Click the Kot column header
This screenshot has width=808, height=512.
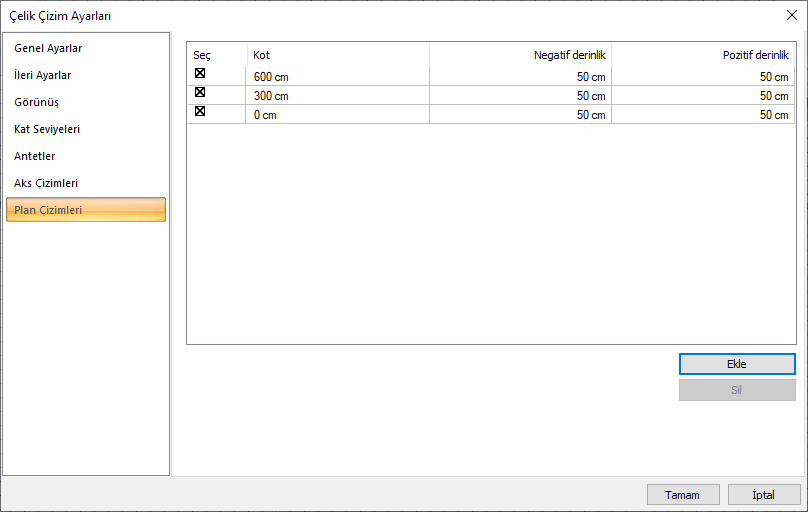pos(338,55)
